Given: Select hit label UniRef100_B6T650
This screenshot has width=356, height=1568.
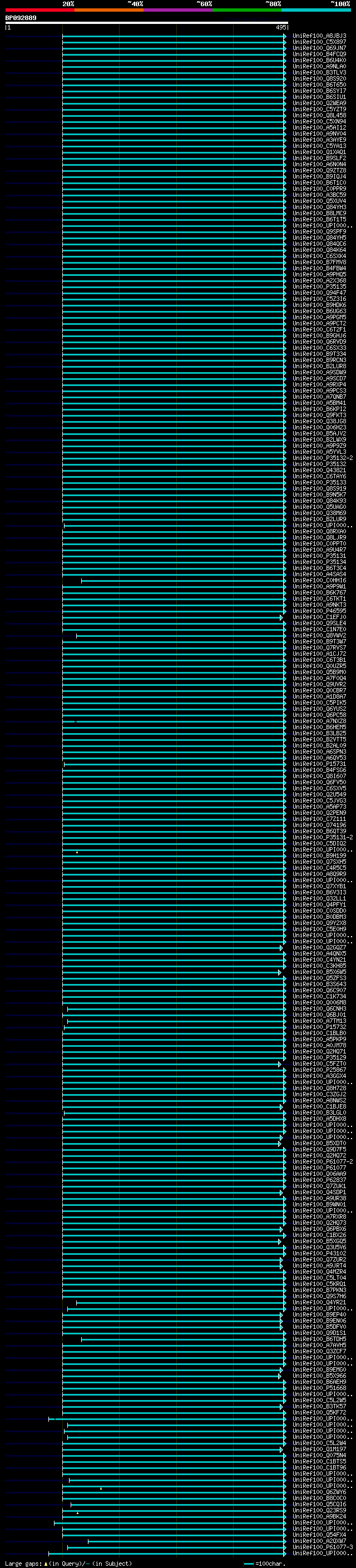Looking at the screenshot, I should point(319,85).
